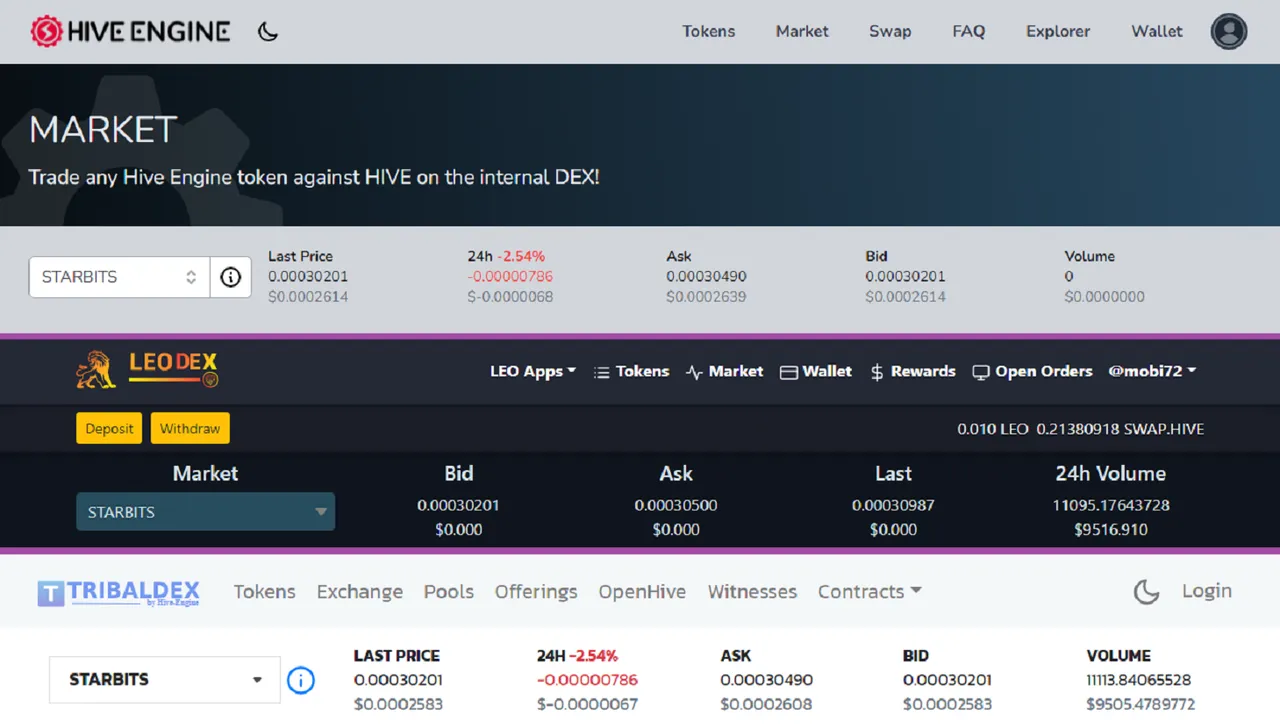This screenshot has height=728, width=1280.
Task: Open Market in the Hive Engine navigation
Action: [802, 31]
